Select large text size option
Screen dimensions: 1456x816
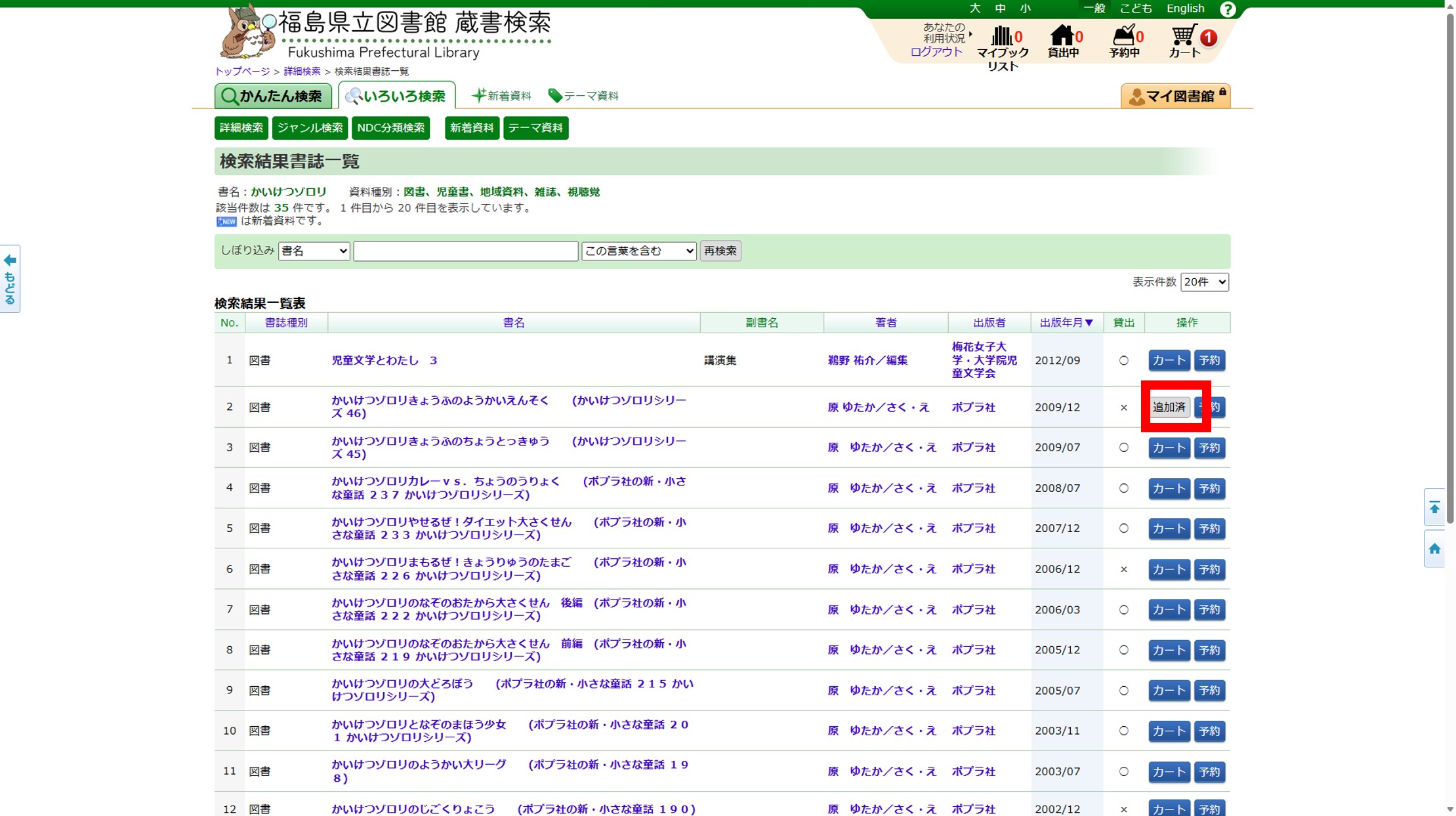[x=974, y=9]
